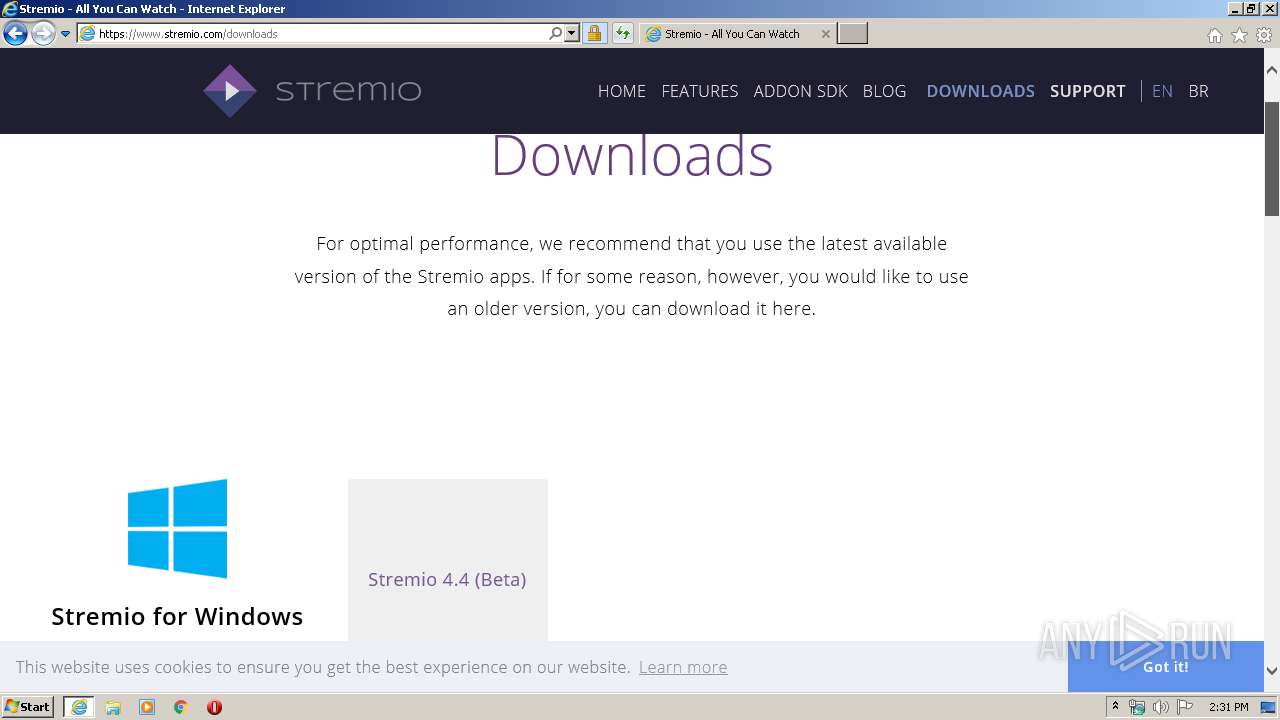Click the volume speaker tray icon
1280x720 pixels.
(x=1160, y=707)
